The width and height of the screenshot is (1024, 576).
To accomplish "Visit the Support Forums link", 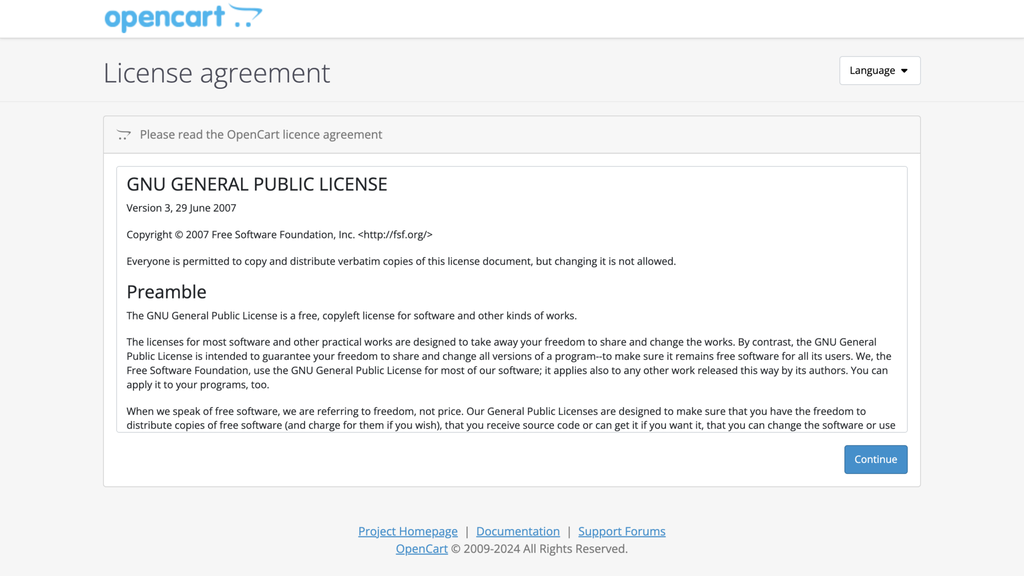I will click(621, 531).
